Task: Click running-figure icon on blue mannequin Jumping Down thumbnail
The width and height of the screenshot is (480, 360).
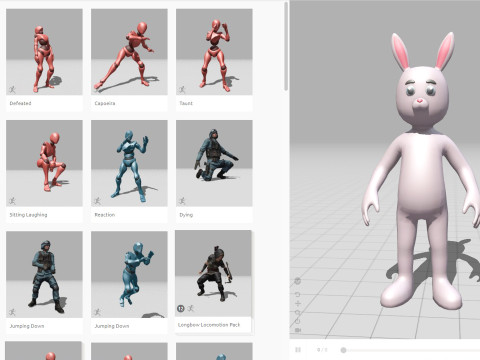Action: tap(97, 312)
